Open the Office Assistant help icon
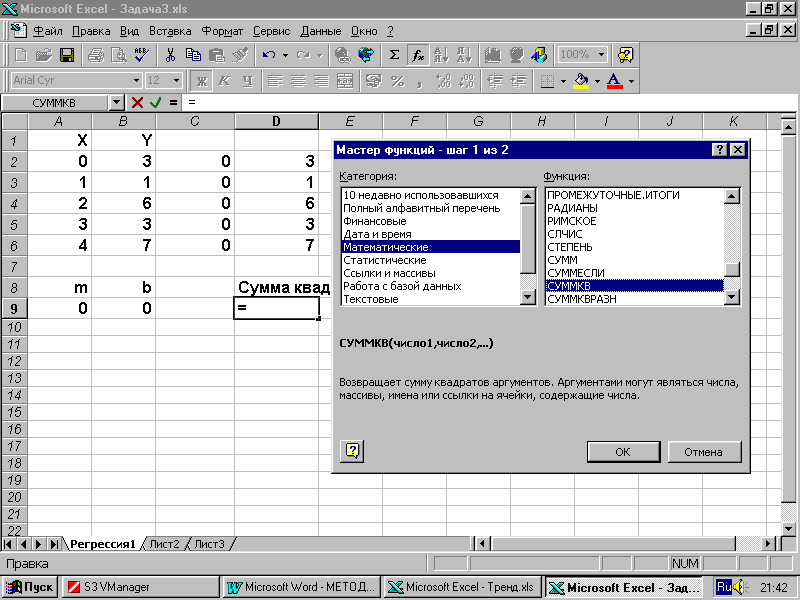 (x=626, y=55)
